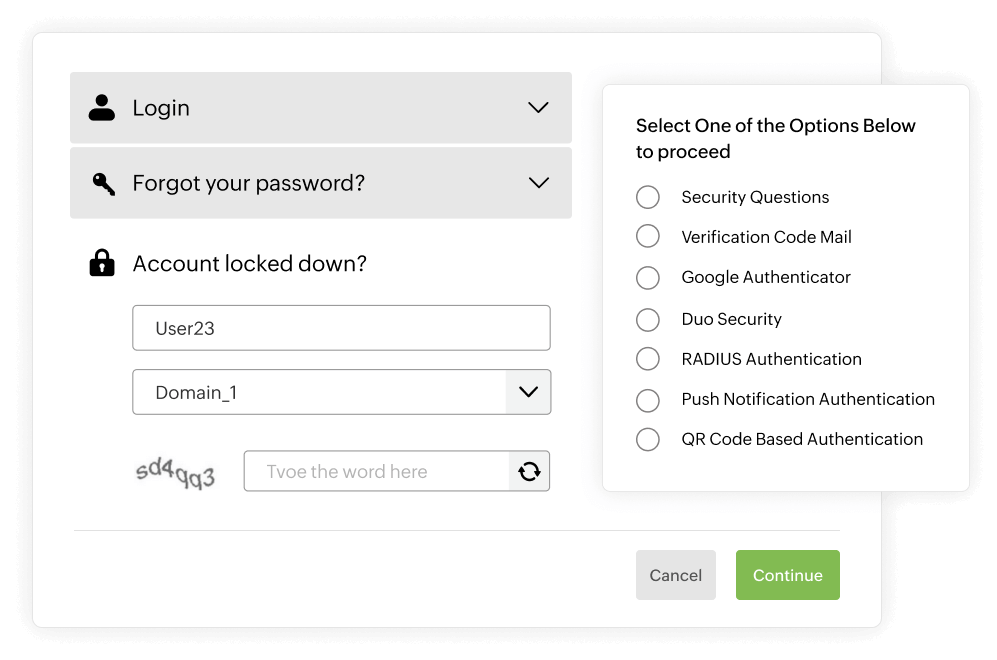
Task: Refresh the CAPTCHA image
Action: [530, 470]
